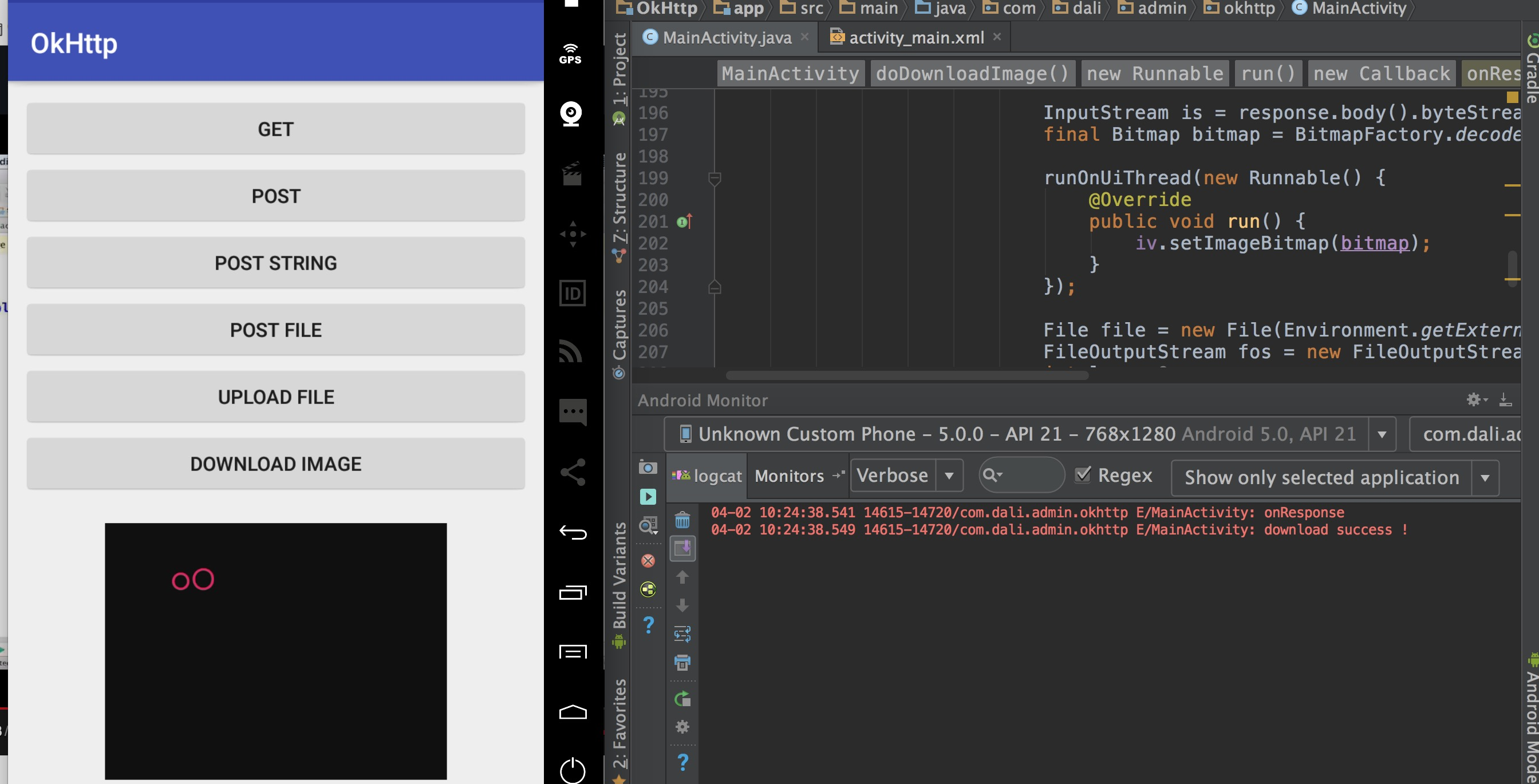Image resolution: width=1539 pixels, height=784 pixels.
Task: Click the print logcat icon
Action: click(x=682, y=662)
